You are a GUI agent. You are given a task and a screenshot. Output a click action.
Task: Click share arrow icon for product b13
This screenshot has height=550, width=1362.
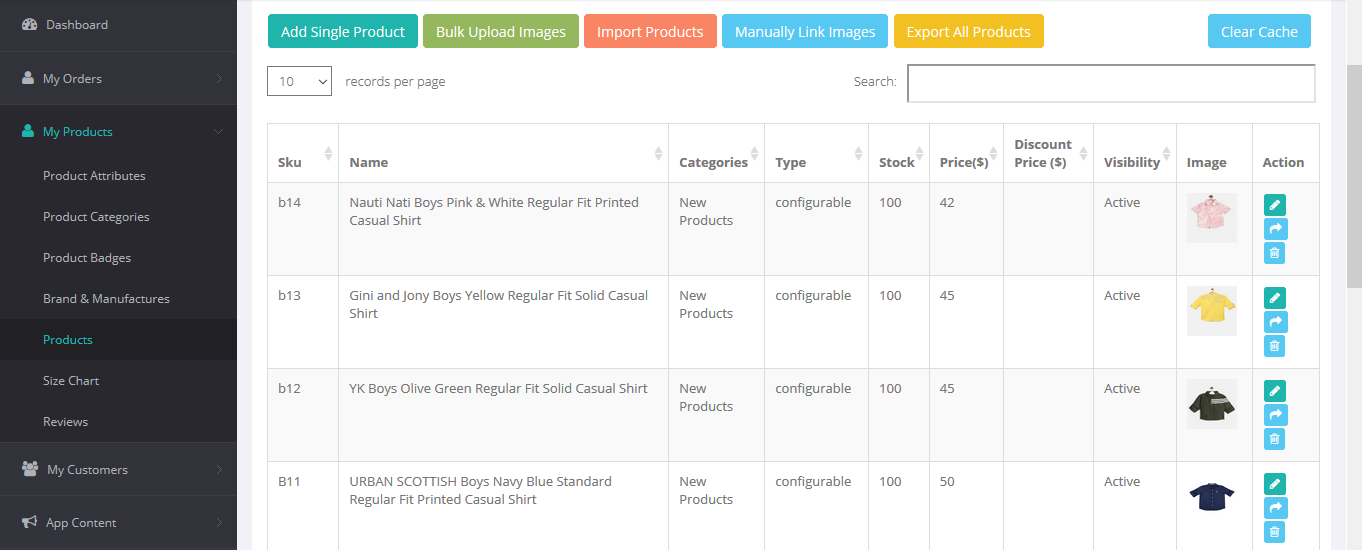1274,322
